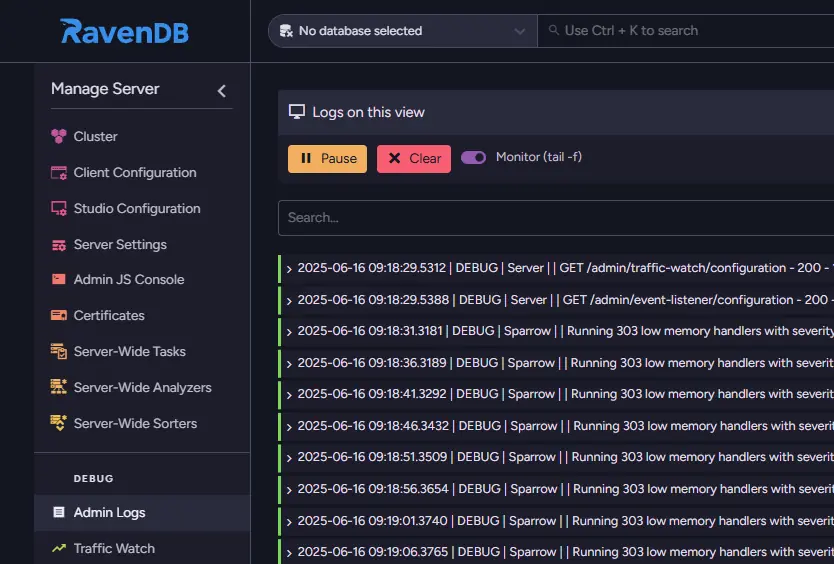Expand log entry at 09:18:51.3509

point(289,458)
